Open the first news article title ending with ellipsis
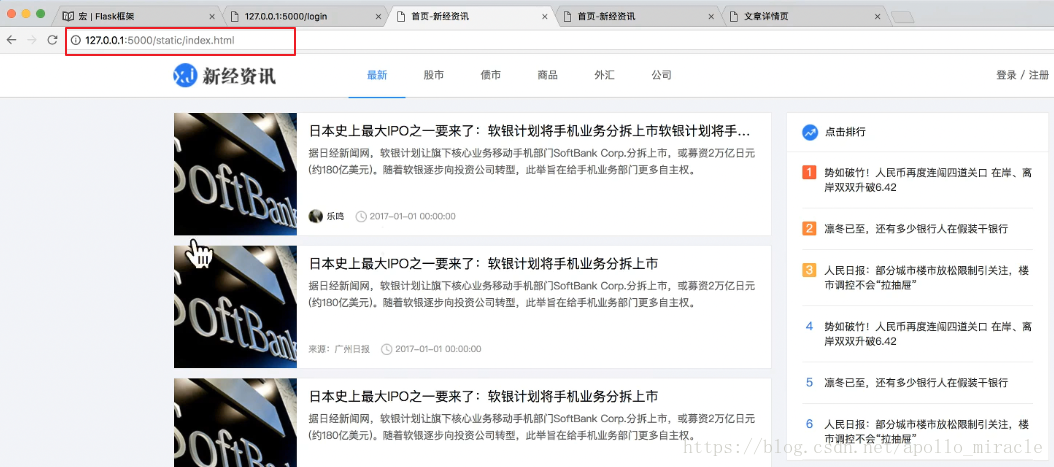Screen dimensions: 1054x467 tap(530, 130)
